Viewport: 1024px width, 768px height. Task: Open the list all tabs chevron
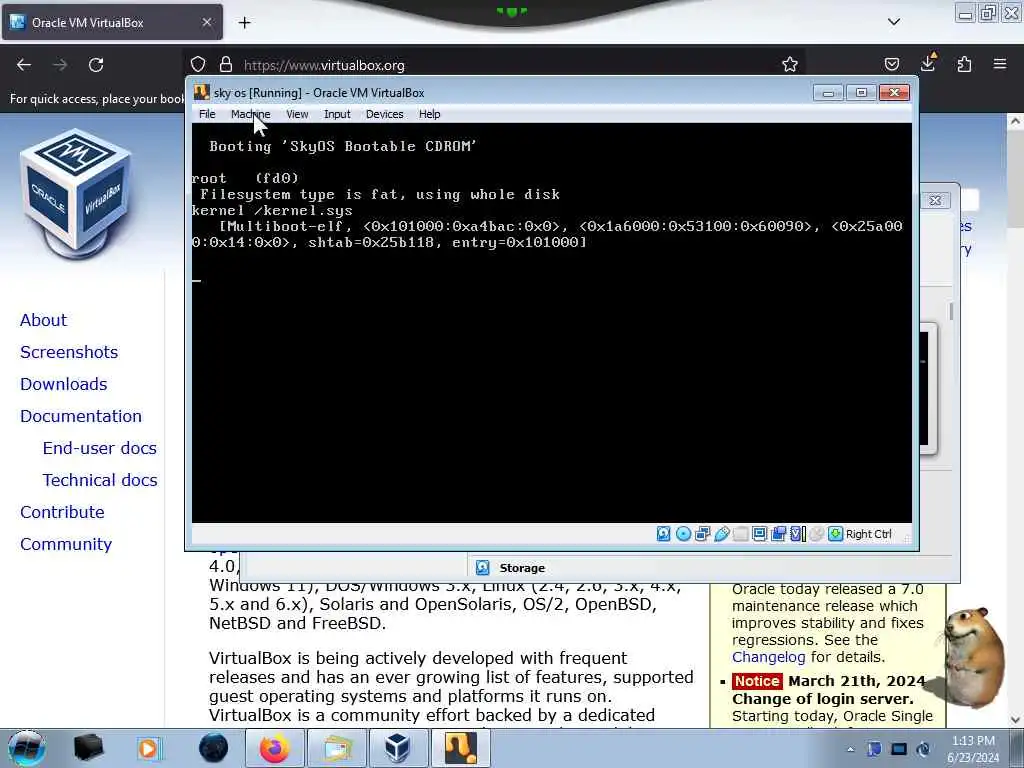tap(894, 22)
